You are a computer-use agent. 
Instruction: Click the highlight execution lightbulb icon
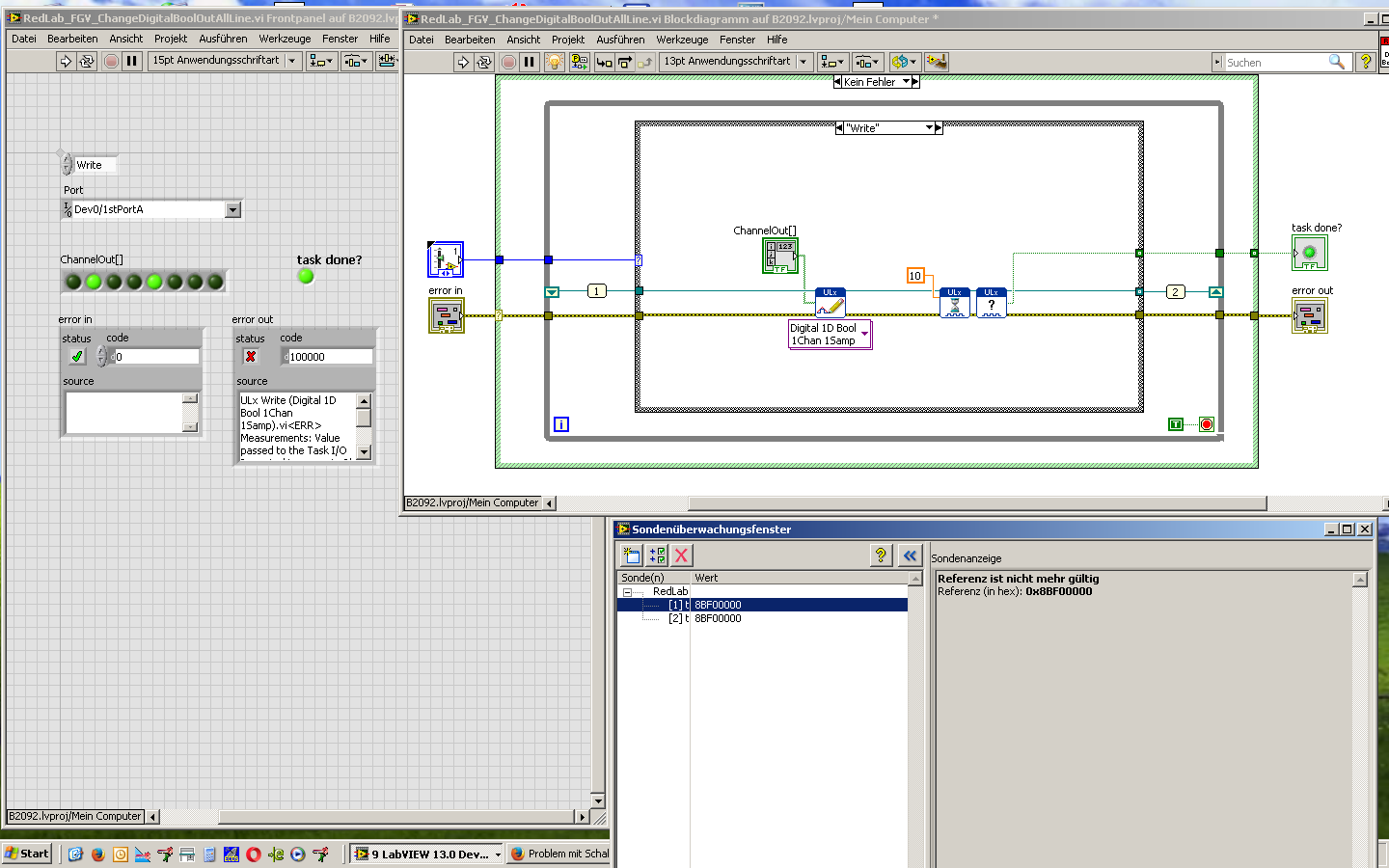tap(554, 62)
